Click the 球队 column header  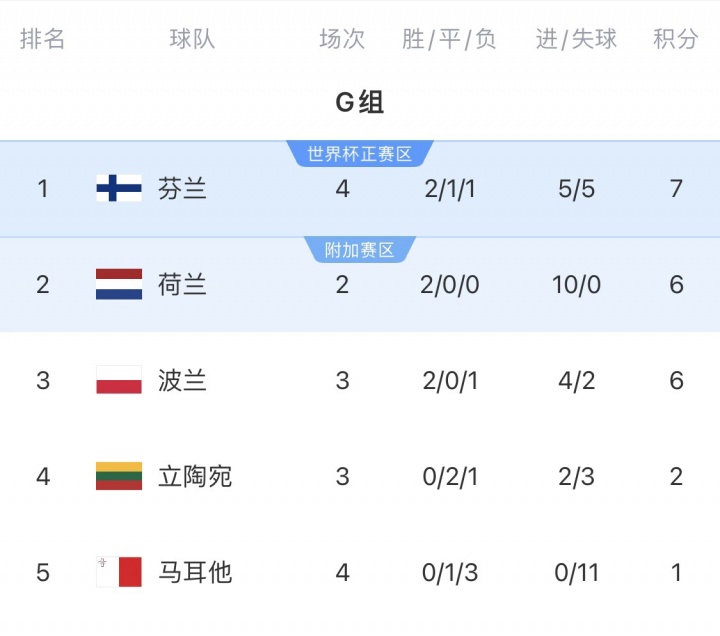(x=192, y=39)
